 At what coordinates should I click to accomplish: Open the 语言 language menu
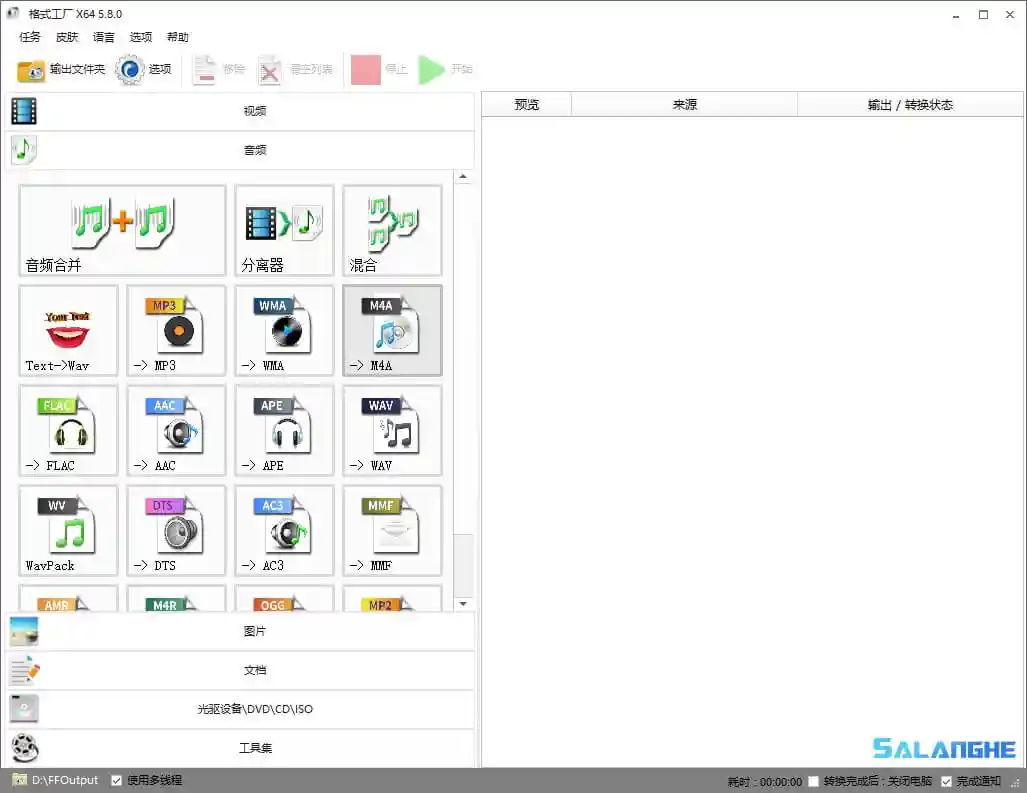pyautogui.click(x=104, y=37)
